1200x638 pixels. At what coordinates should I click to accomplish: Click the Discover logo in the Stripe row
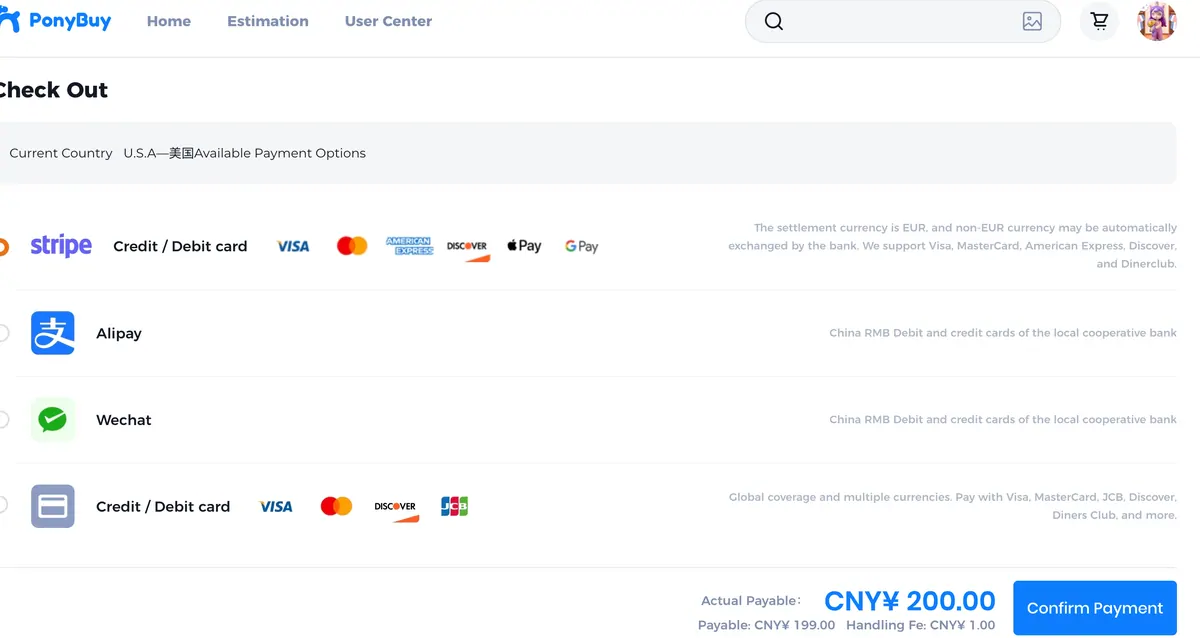468,249
